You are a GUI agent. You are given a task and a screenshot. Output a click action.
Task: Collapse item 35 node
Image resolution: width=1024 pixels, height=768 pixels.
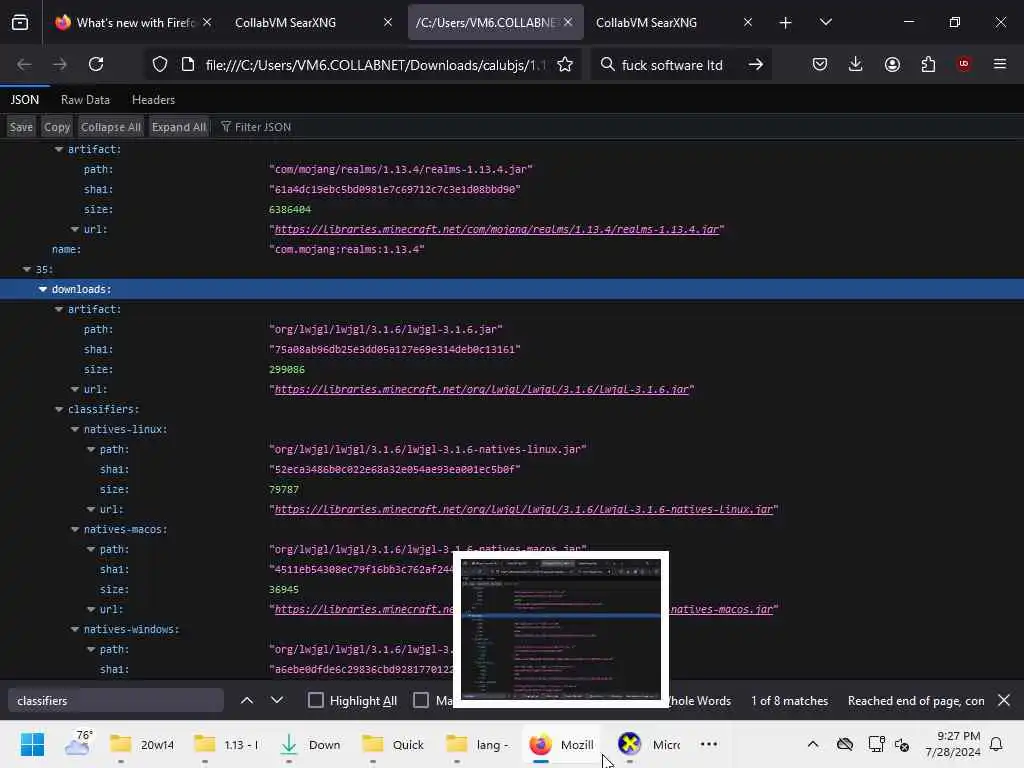click(x=27, y=269)
